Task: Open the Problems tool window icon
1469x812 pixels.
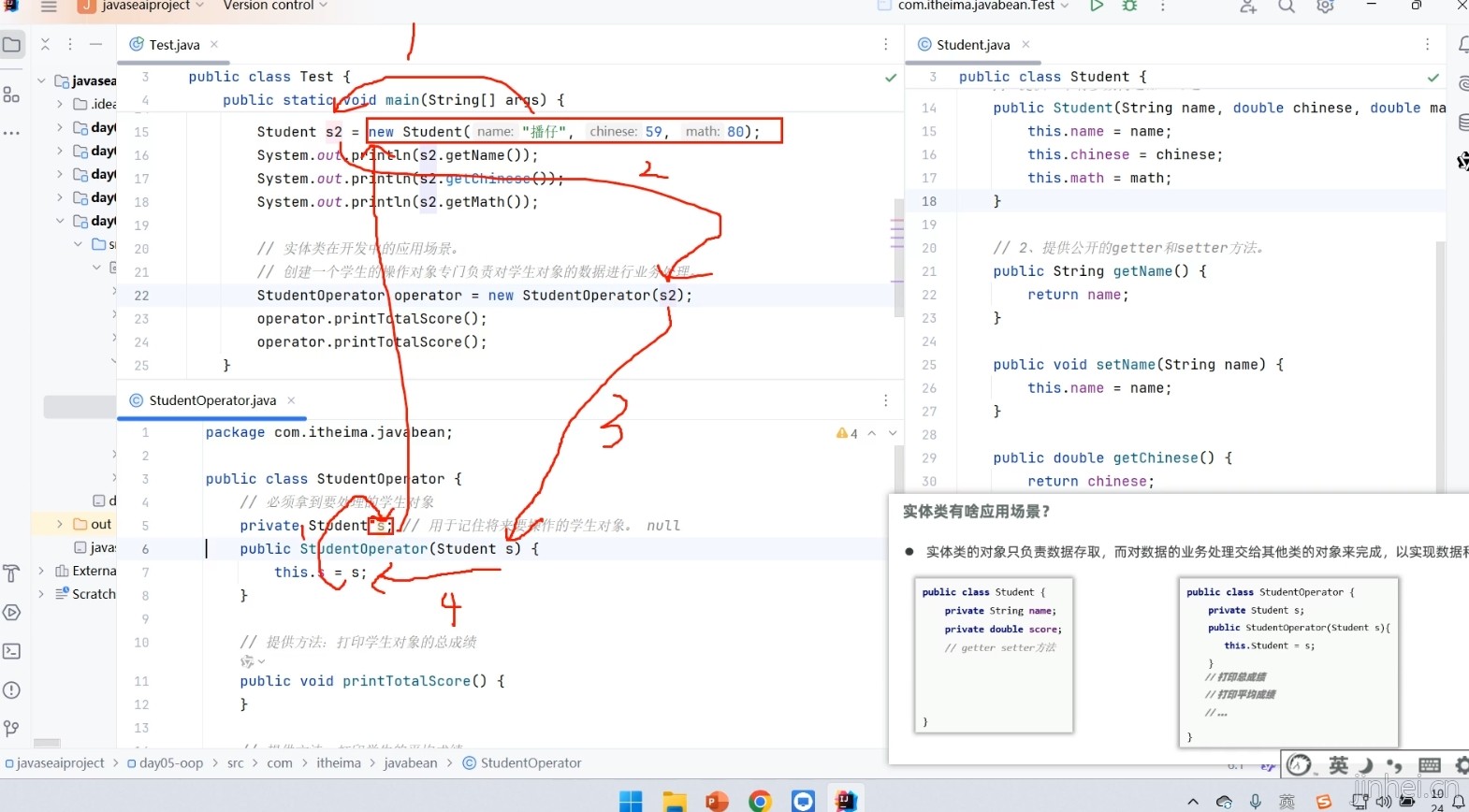Action: click(12, 690)
